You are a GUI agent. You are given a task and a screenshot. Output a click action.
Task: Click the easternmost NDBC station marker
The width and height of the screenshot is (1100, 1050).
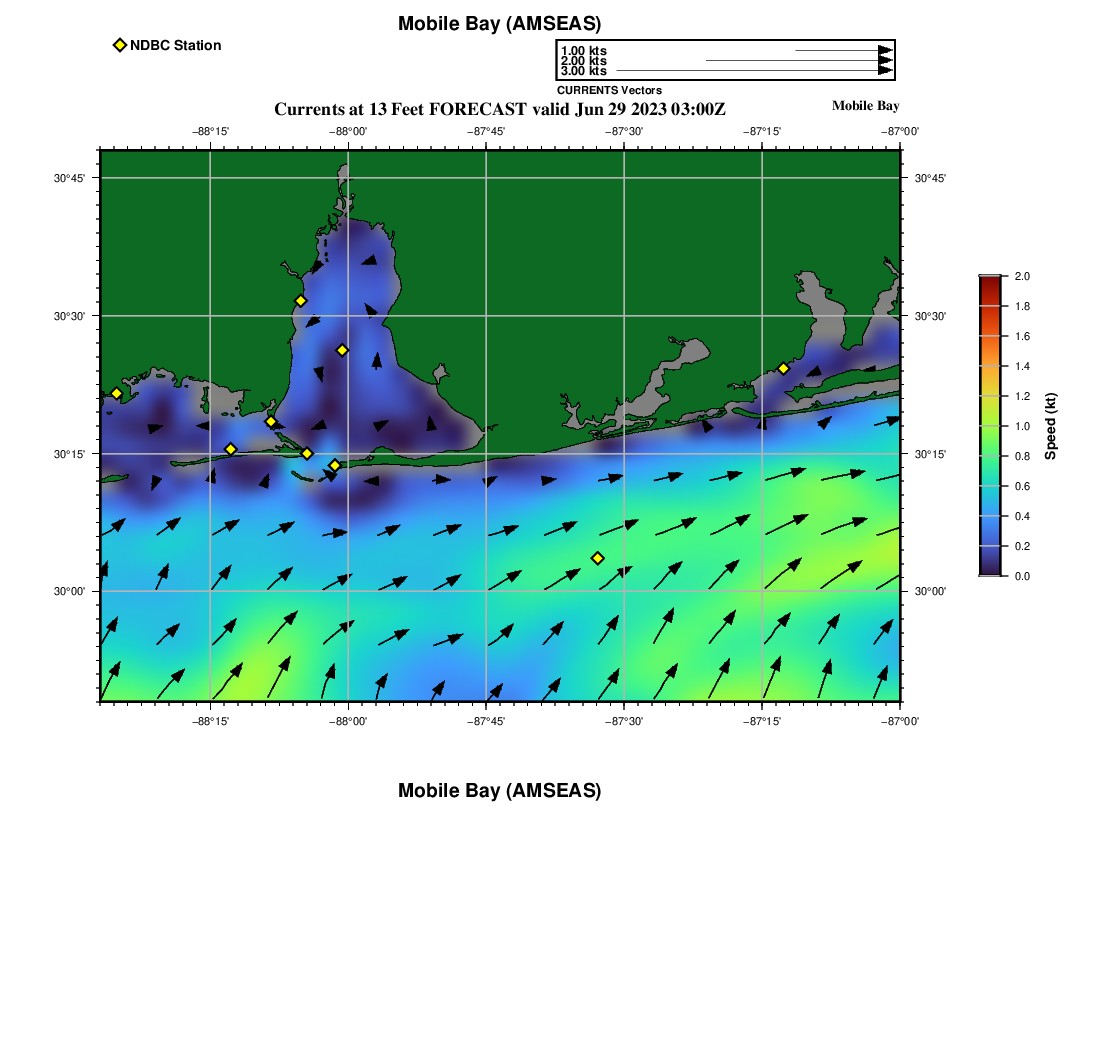[783, 368]
